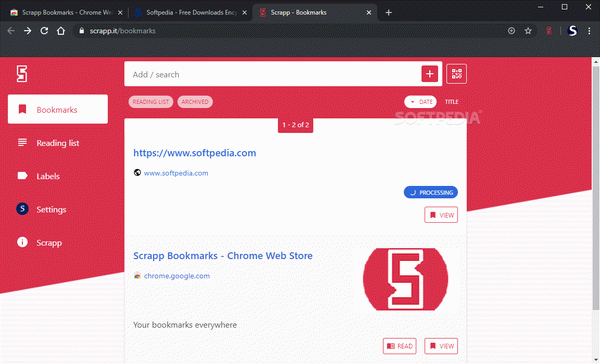Viewport: 600px width, 364px height.
Task: Bookmark this page with the star
Action: coord(528,31)
